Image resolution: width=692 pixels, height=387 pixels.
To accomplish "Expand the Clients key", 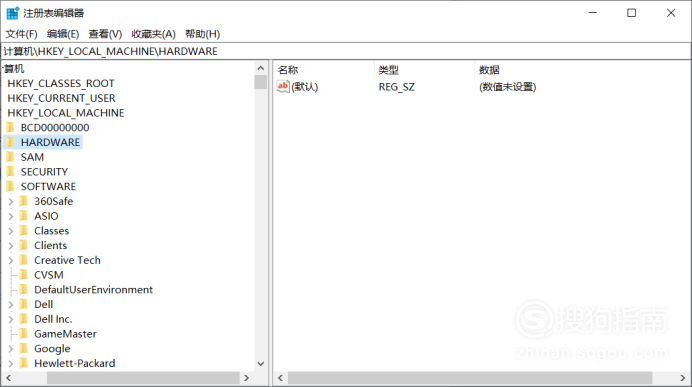I will point(11,246).
